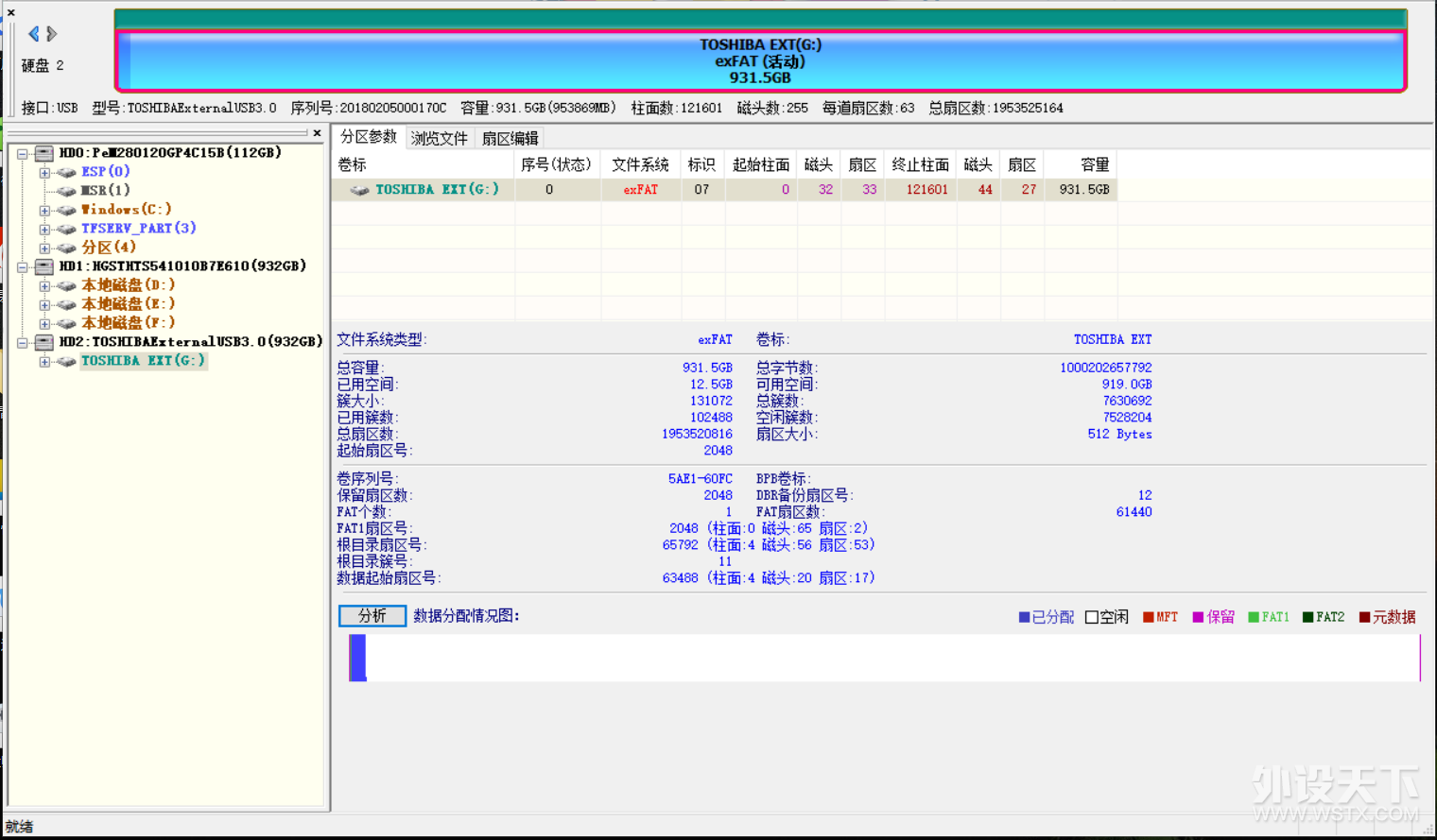Viewport: 1437px width, 840px height.
Task: Click the red exFAT cell in the partition table
Action: 641,190
